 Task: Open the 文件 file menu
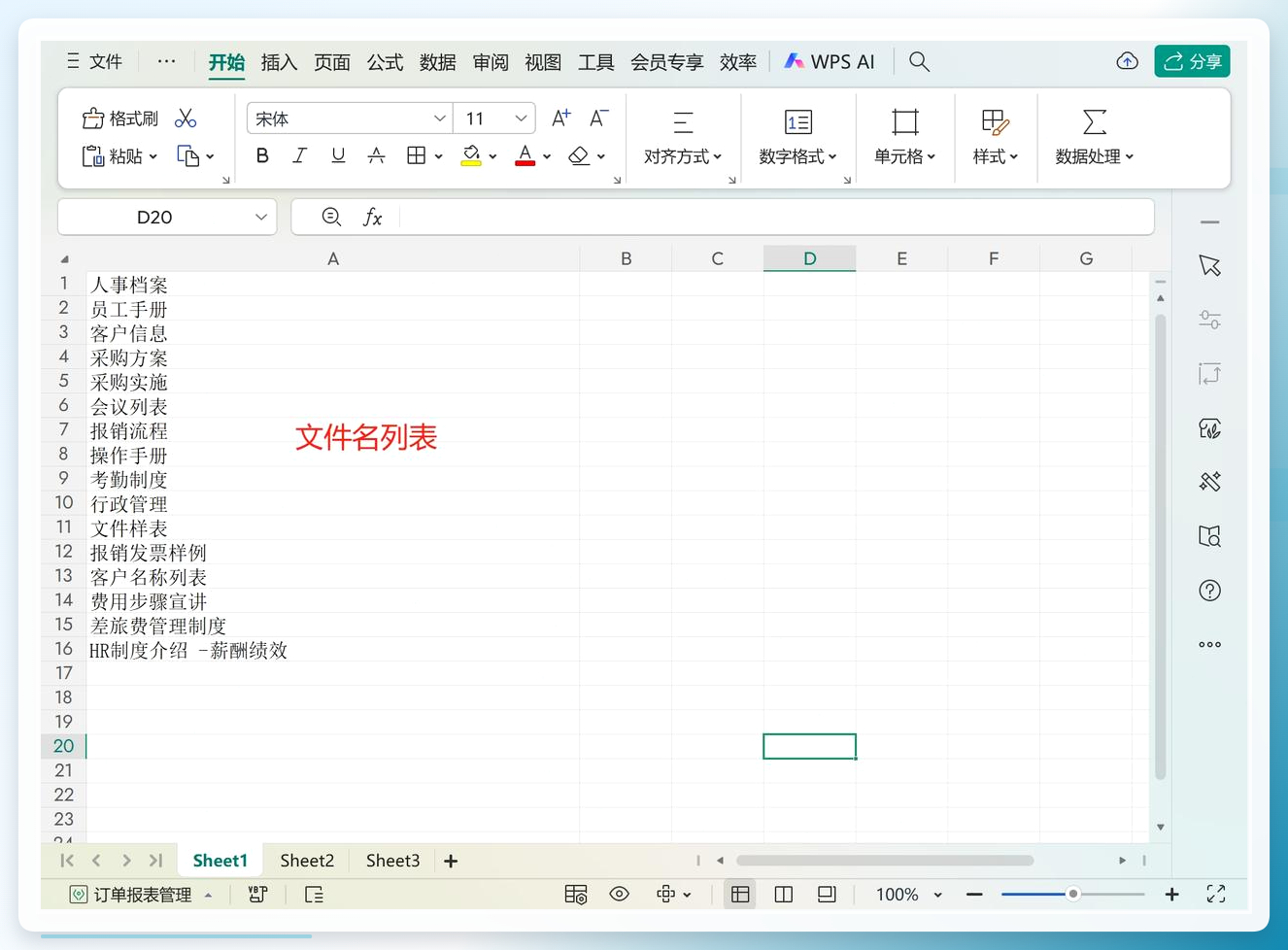click(95, 62)
